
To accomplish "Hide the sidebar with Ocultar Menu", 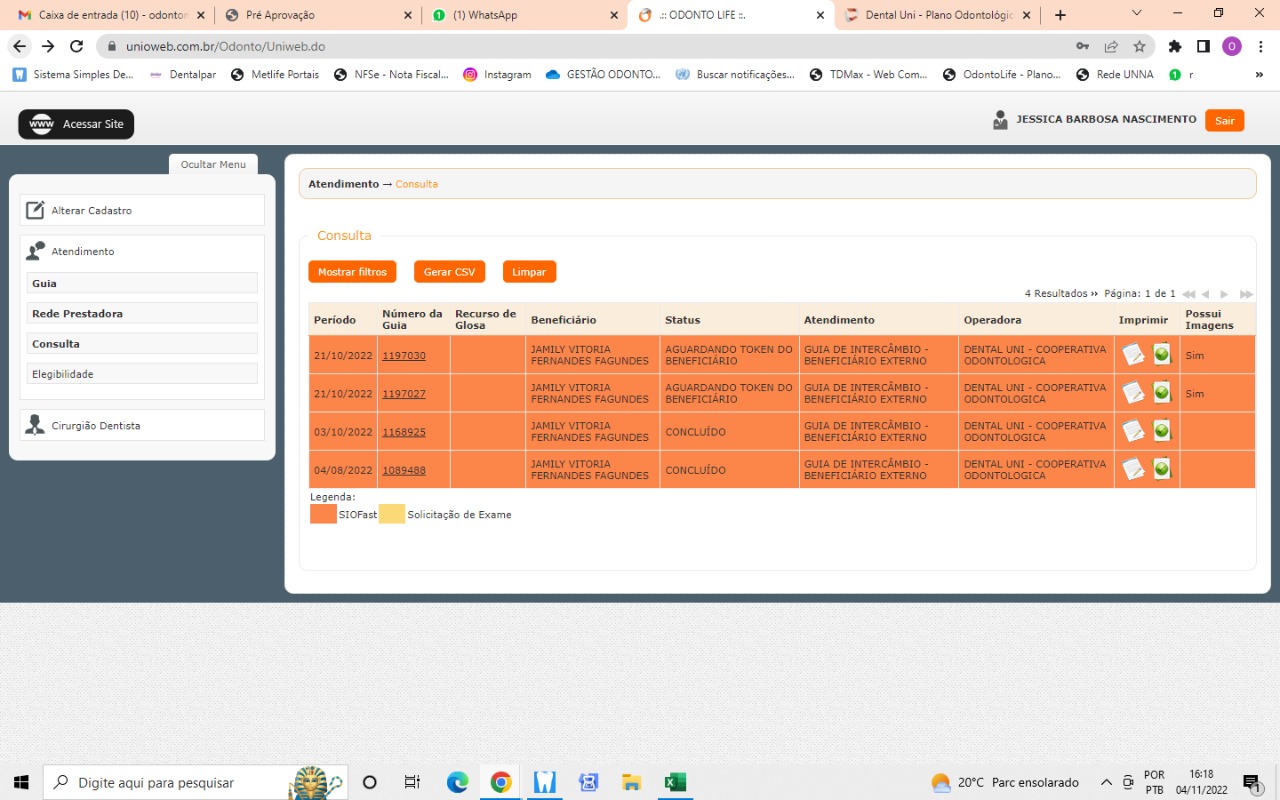I will tap(213, 165).
